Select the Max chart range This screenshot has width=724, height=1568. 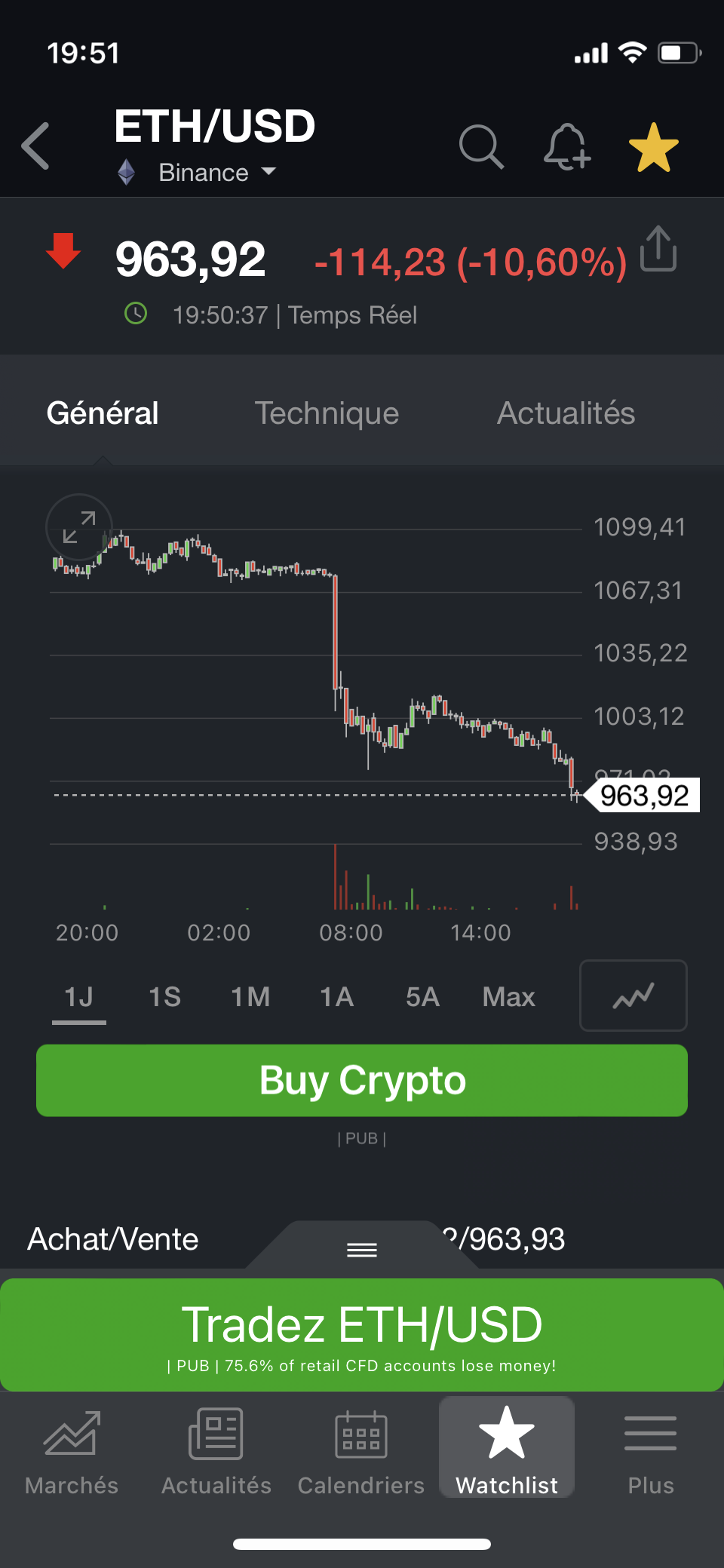(508, 997)
